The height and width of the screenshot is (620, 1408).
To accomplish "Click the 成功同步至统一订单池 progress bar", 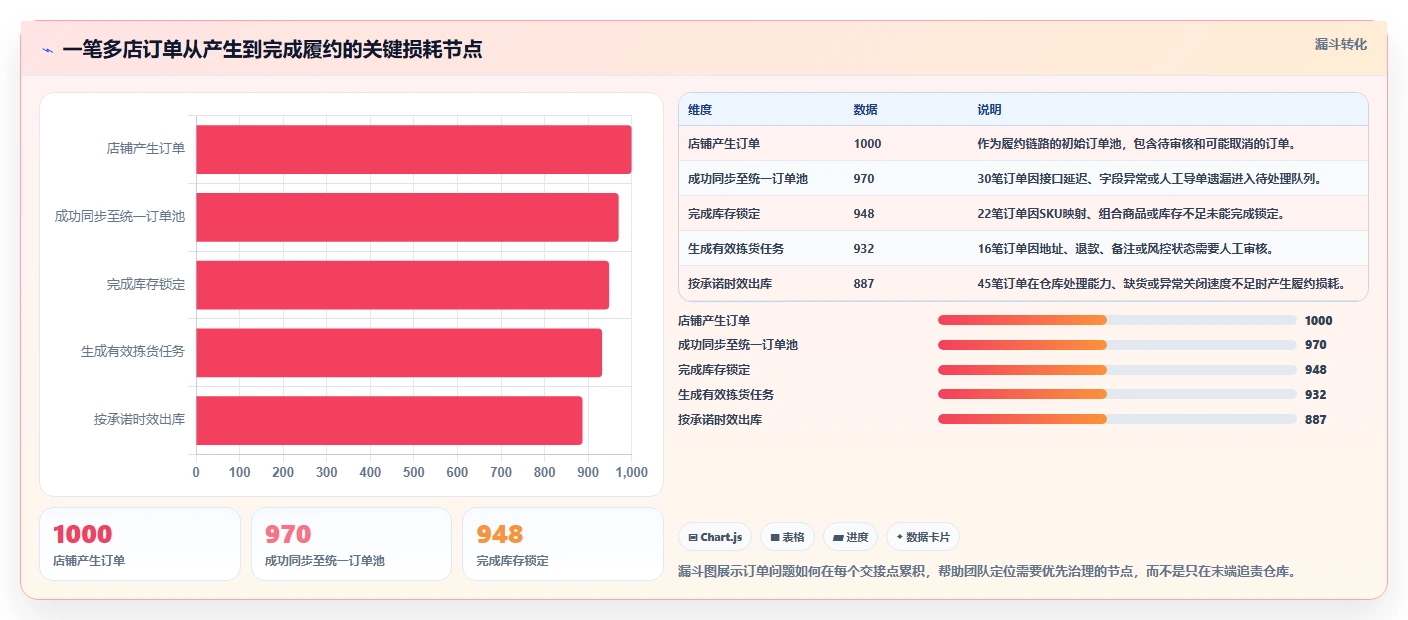I will click(1117, 345).
